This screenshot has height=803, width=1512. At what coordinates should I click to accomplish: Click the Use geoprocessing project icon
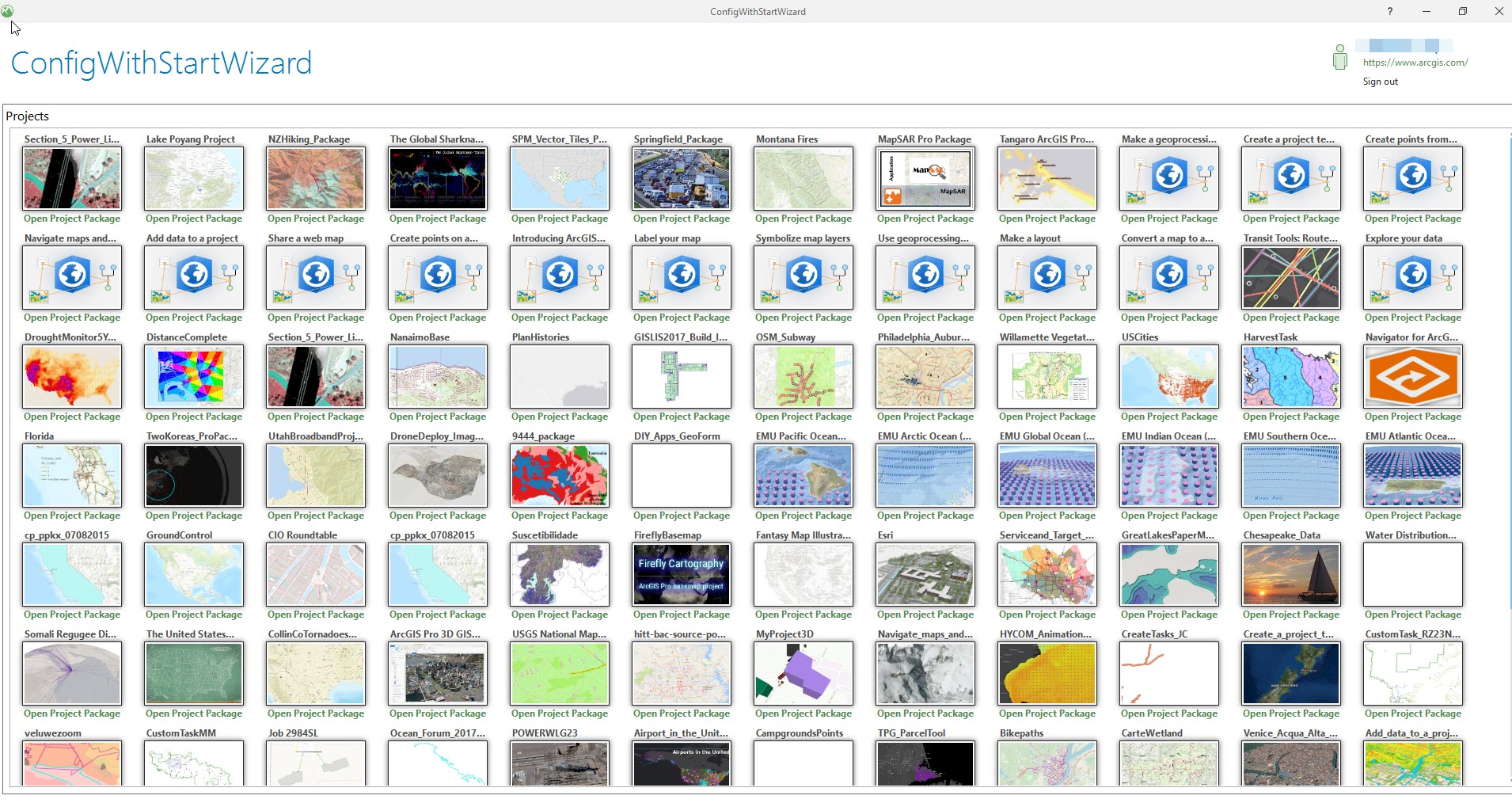click(925, 277)
